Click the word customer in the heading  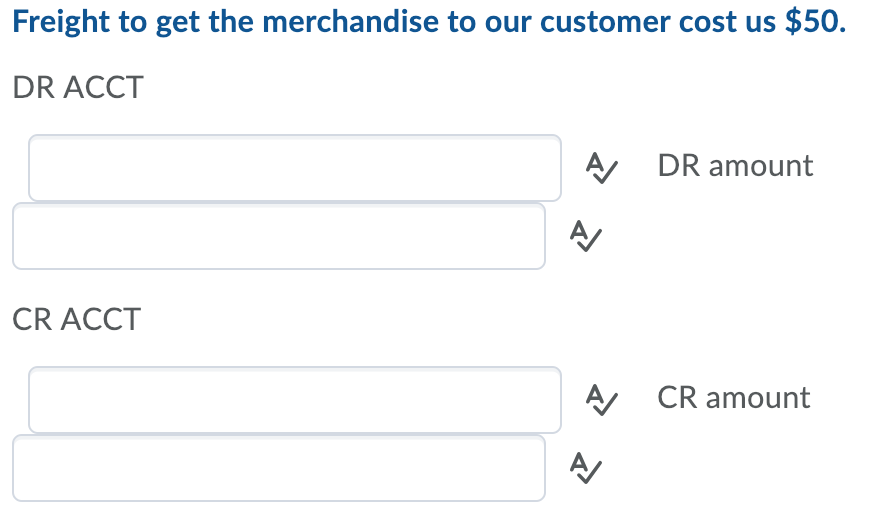(x=607, y=24)
